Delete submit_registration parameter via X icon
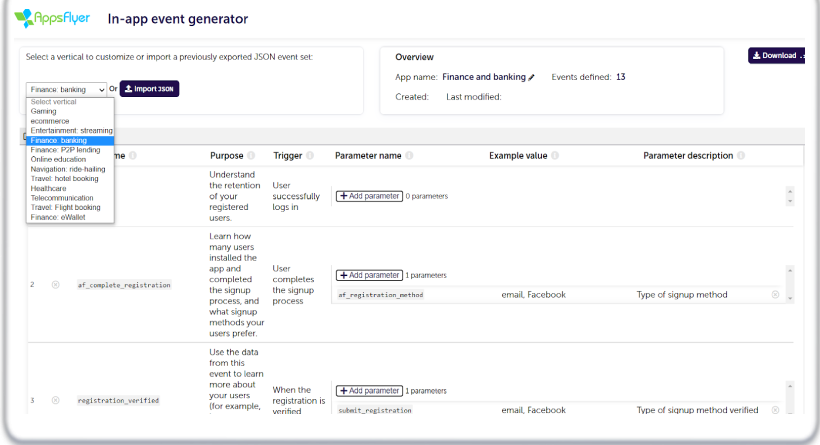Screen dimensions: 820x445 coord(776,410)
